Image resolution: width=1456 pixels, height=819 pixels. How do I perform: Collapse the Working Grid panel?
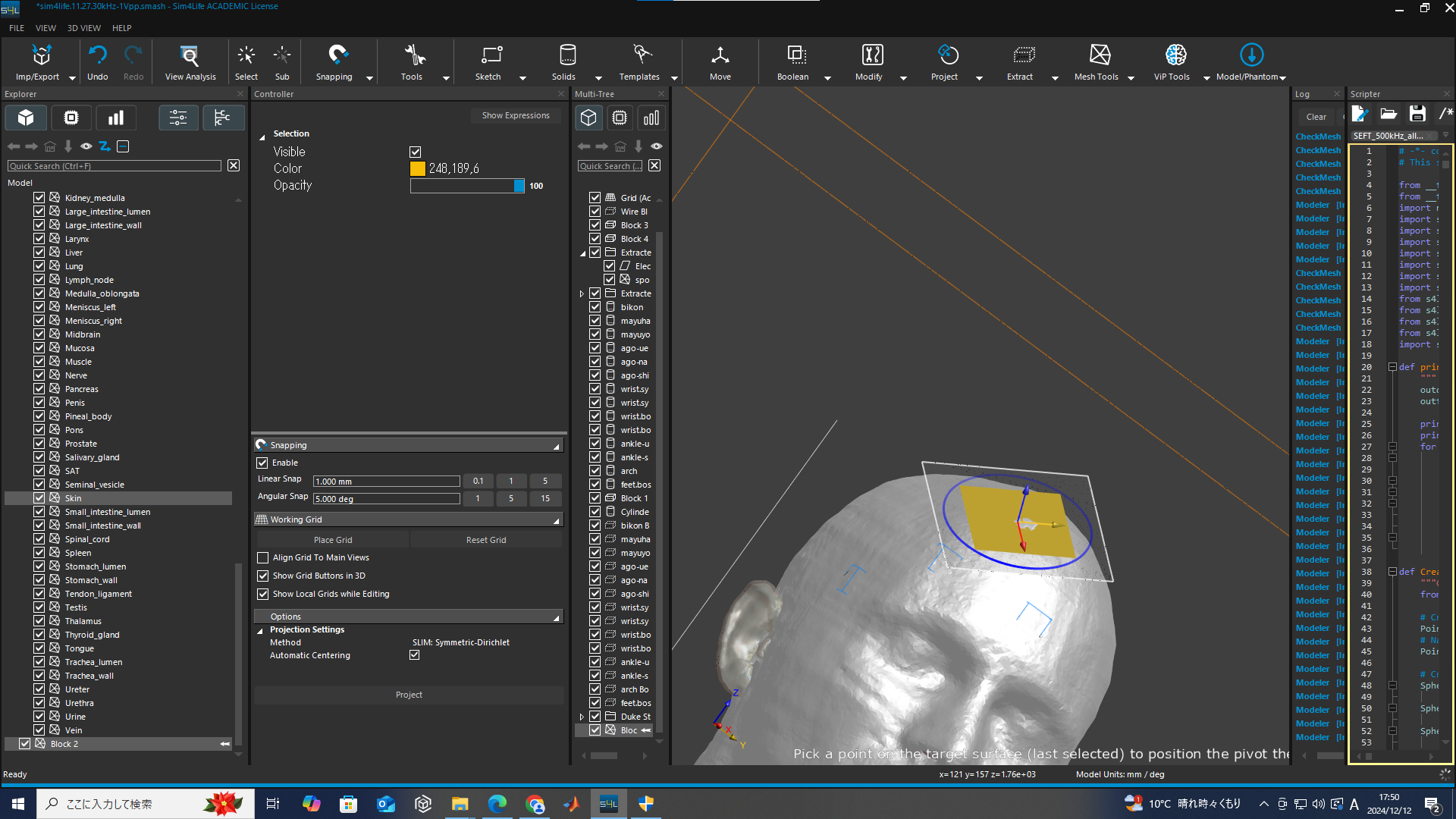(557, 520)
